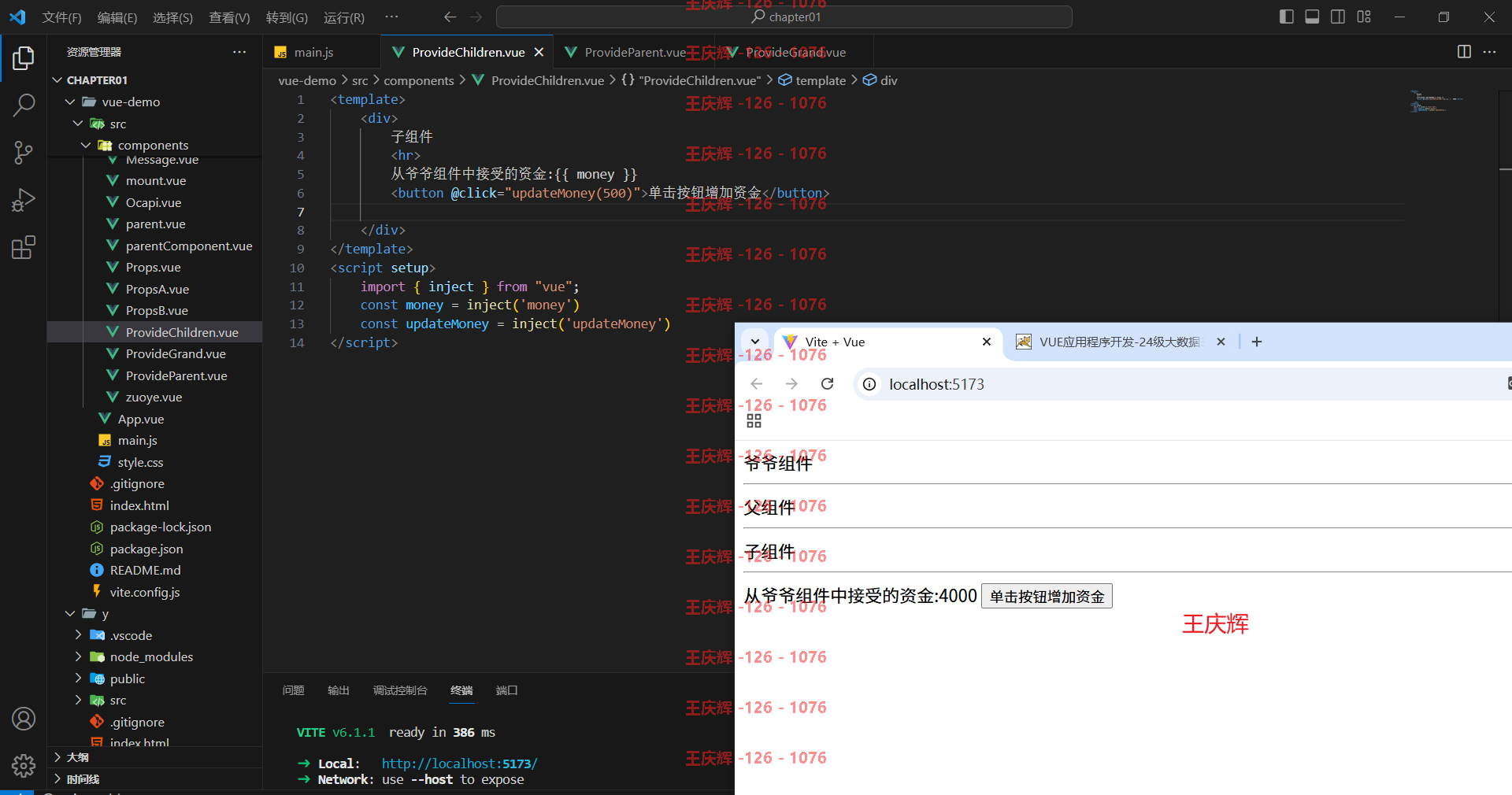Toggle the secondary side bar layout icon
Screen dimensions: 1512x795
[x=1338, y=17]
